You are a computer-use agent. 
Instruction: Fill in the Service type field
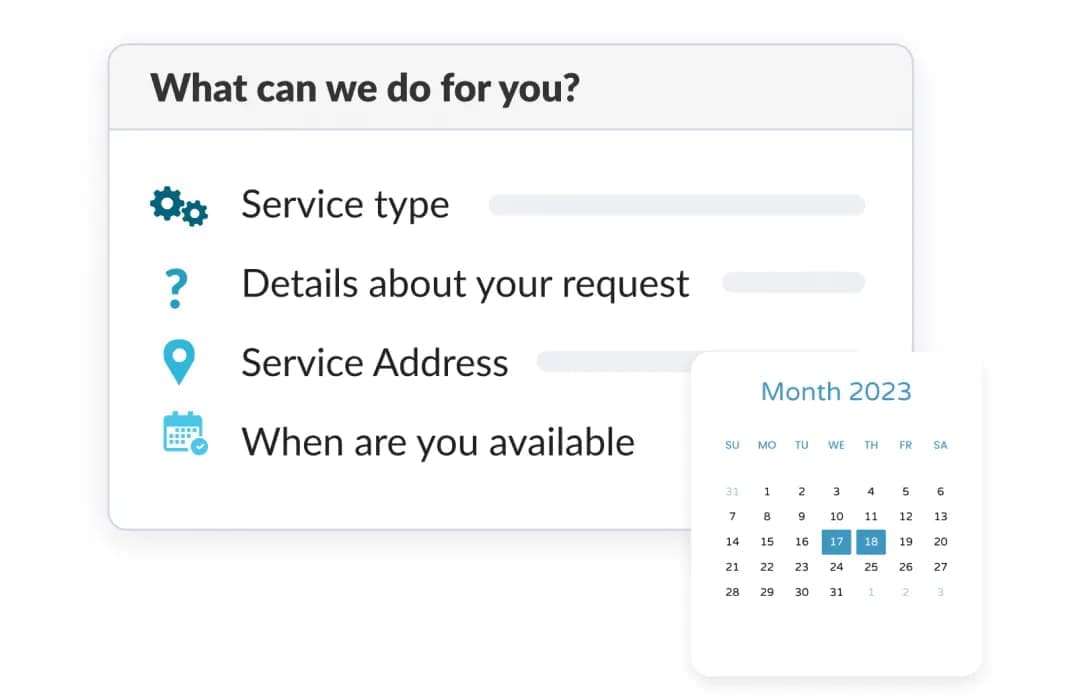pyautogui.click(x=676, y=205)
